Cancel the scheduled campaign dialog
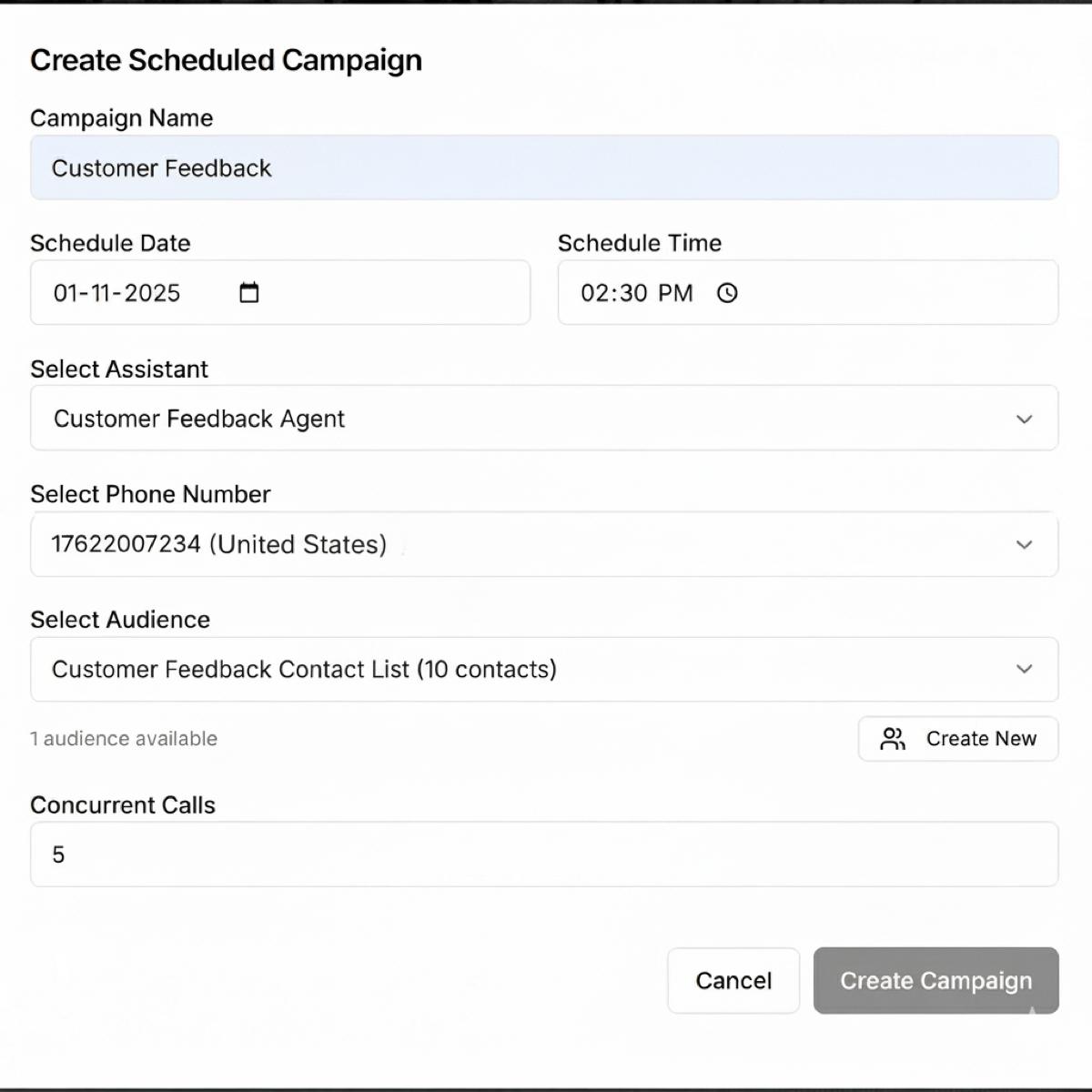The image size is (1092, 1092). tap(733, 980)
